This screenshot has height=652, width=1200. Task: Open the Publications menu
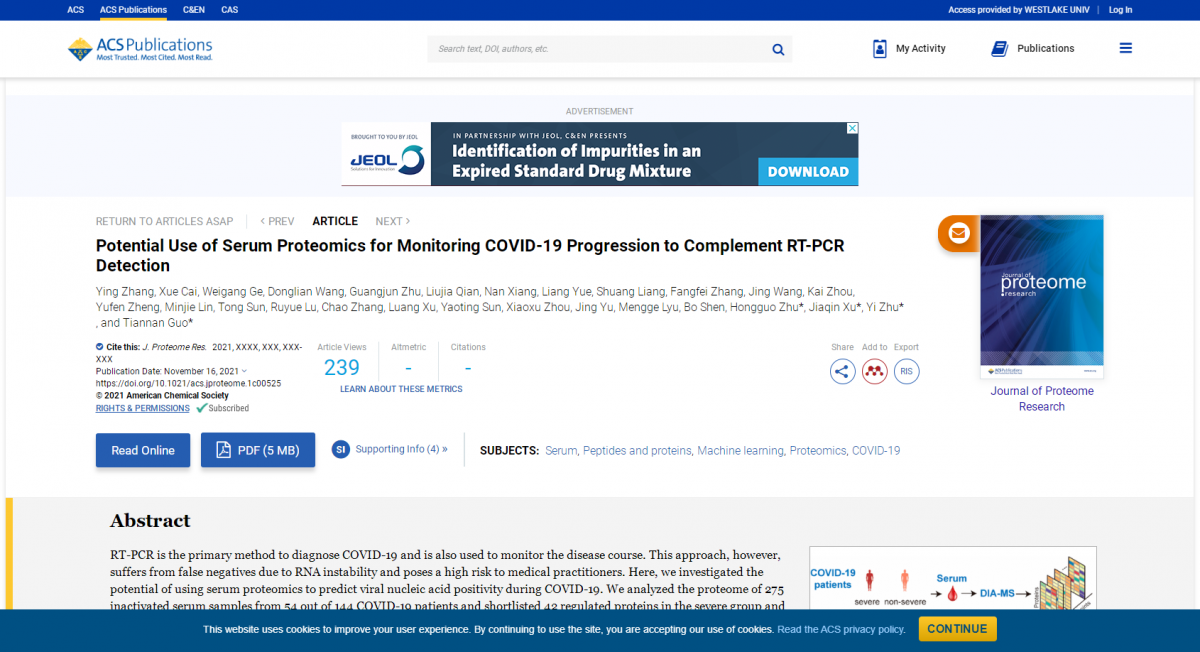[1032, 48]
